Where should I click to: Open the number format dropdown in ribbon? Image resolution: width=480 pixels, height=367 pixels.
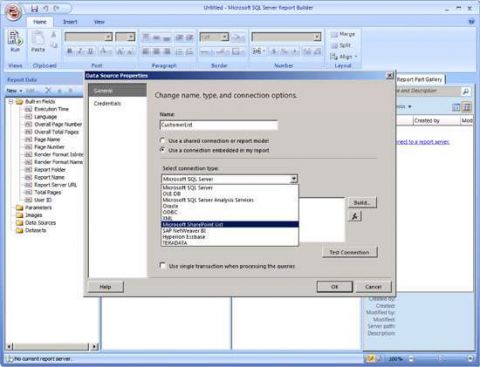(x=317, y=37)
